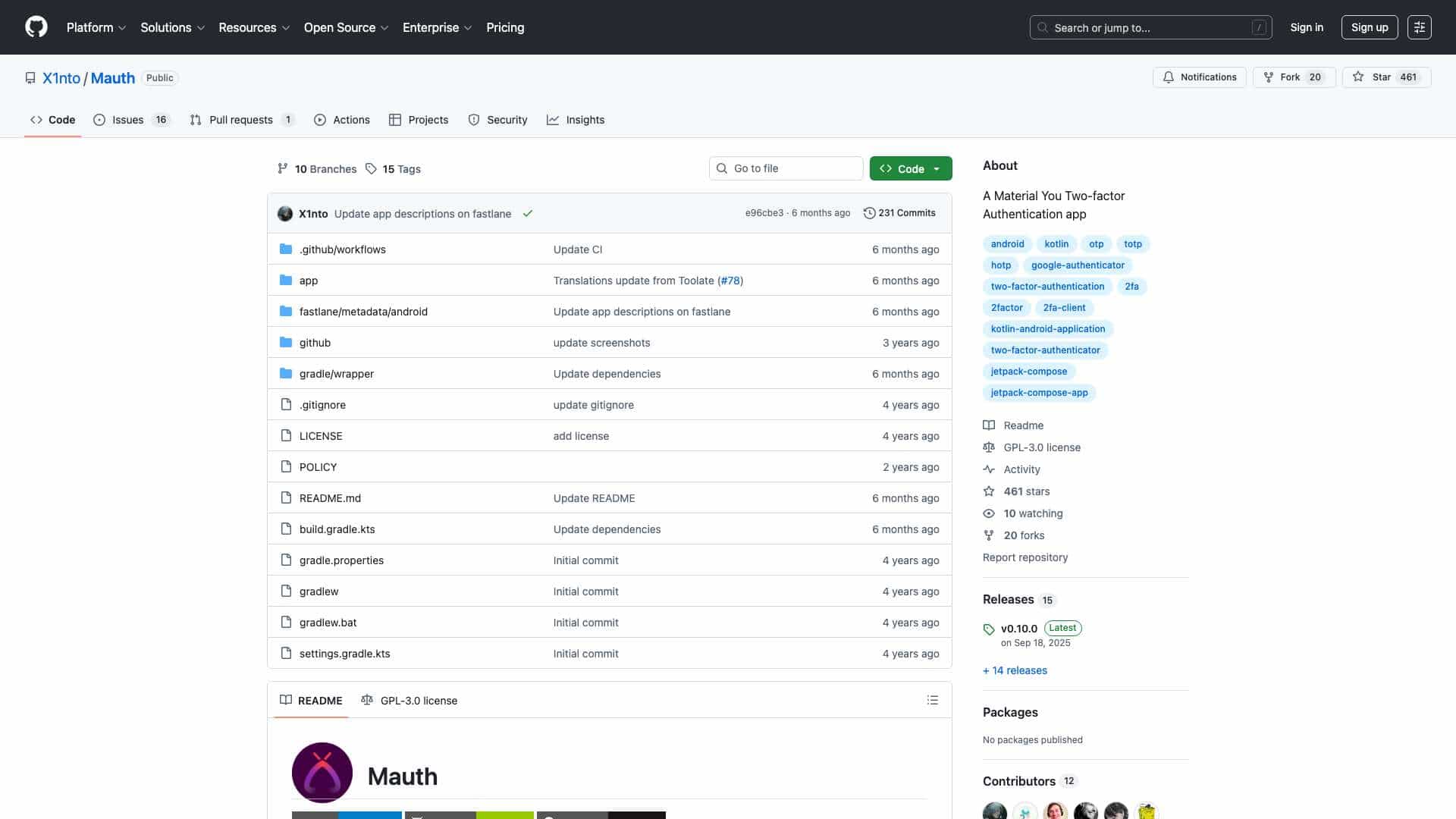This screenshot has height=819, width=1456.
Task: Click the green commit status checkmark
Action: (528, 214)
